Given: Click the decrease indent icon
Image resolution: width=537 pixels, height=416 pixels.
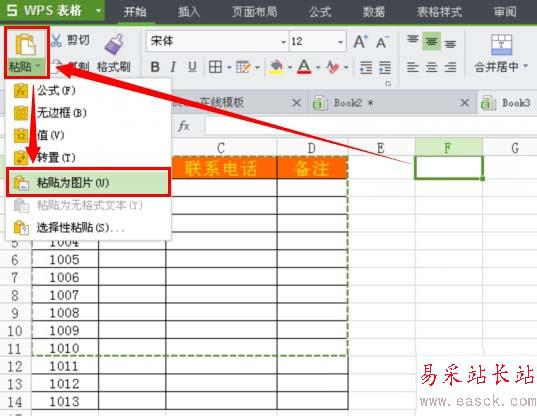Looking at the screenshot, I should pos(366,67).
